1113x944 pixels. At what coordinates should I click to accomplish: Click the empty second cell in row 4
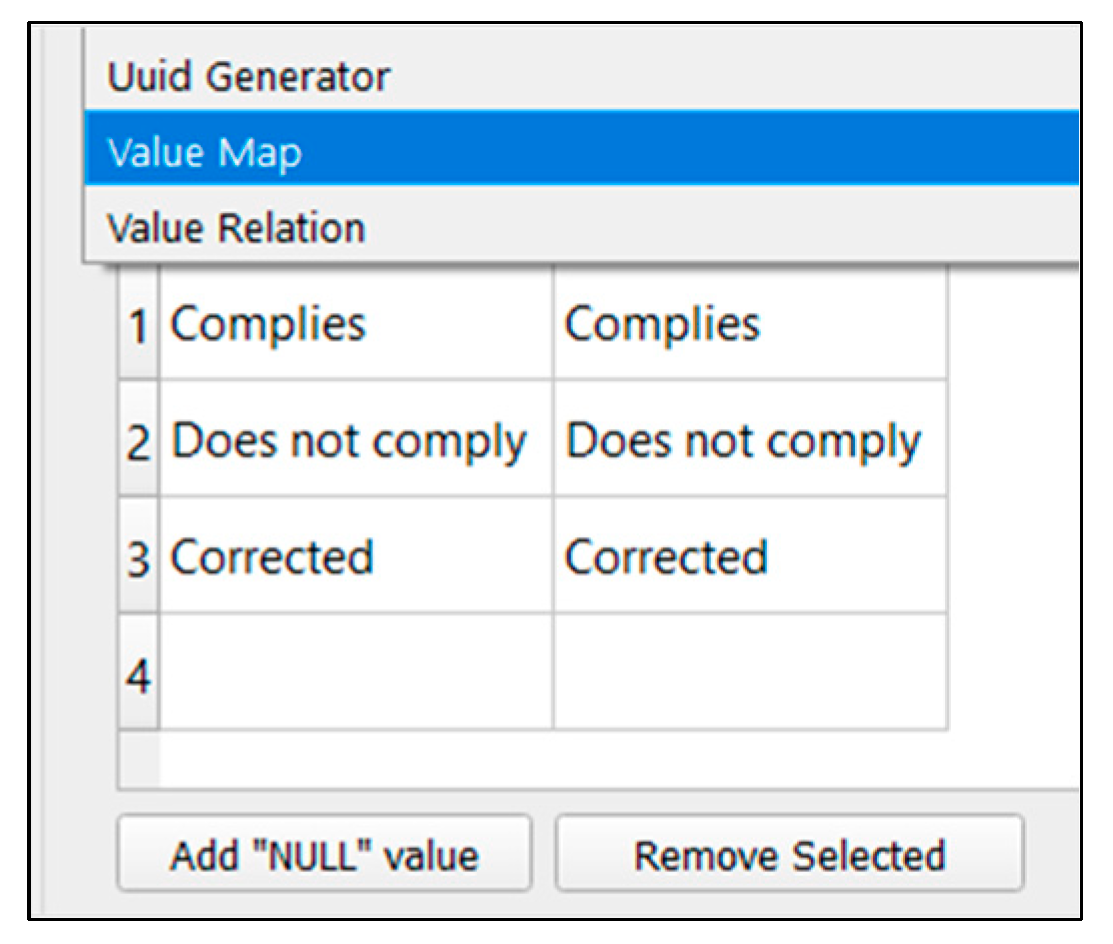[x=750, y=673]
